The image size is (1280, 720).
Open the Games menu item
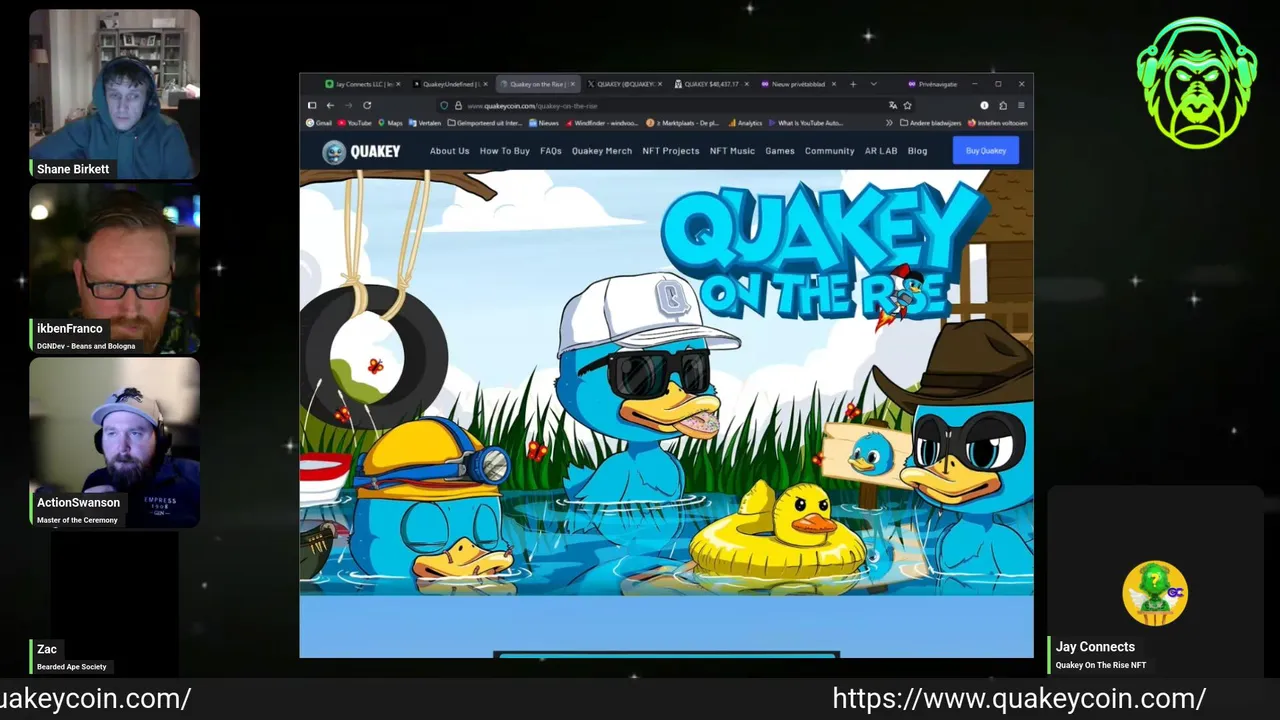click(780, 151)
